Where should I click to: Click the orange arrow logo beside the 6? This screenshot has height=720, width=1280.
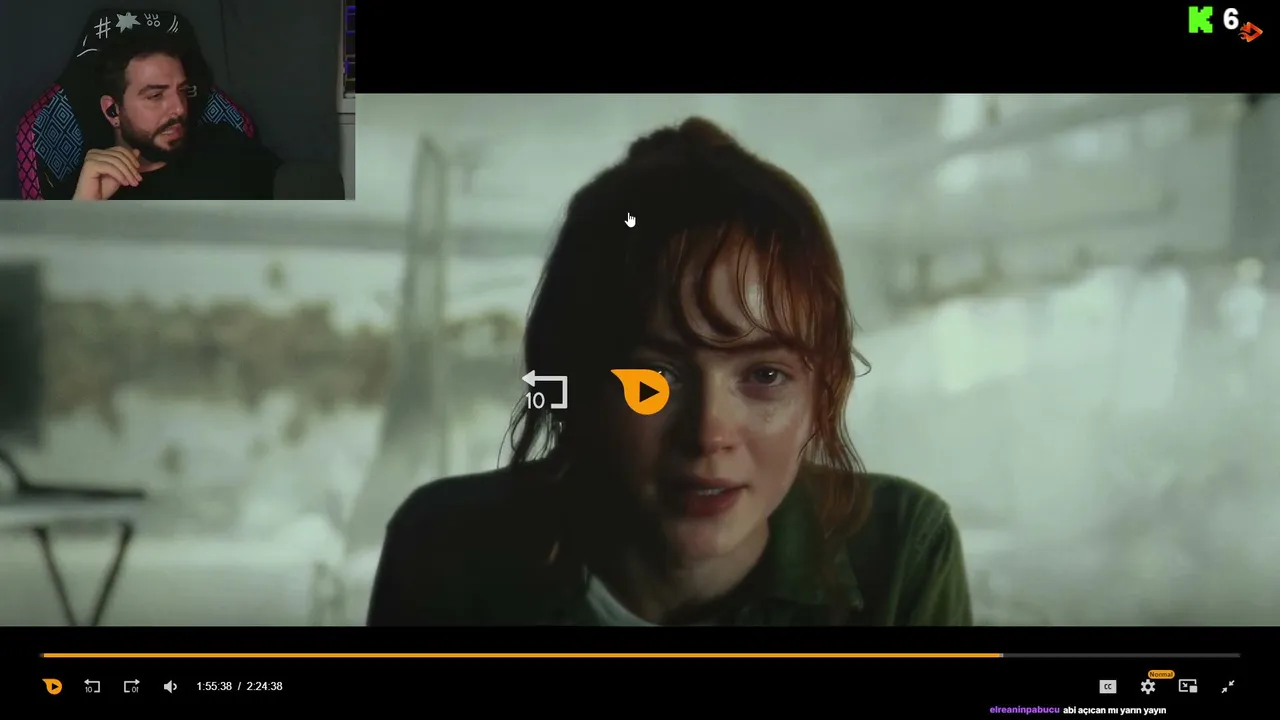(1251, 32)
